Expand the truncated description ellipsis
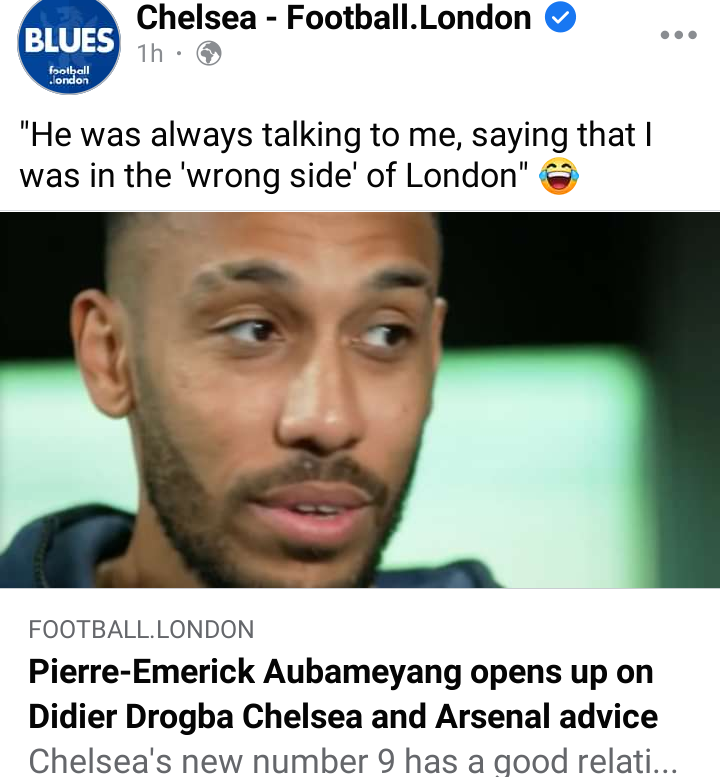Viewport: 720px width, 777px height. pyautogui.click(x=664, y=766)
